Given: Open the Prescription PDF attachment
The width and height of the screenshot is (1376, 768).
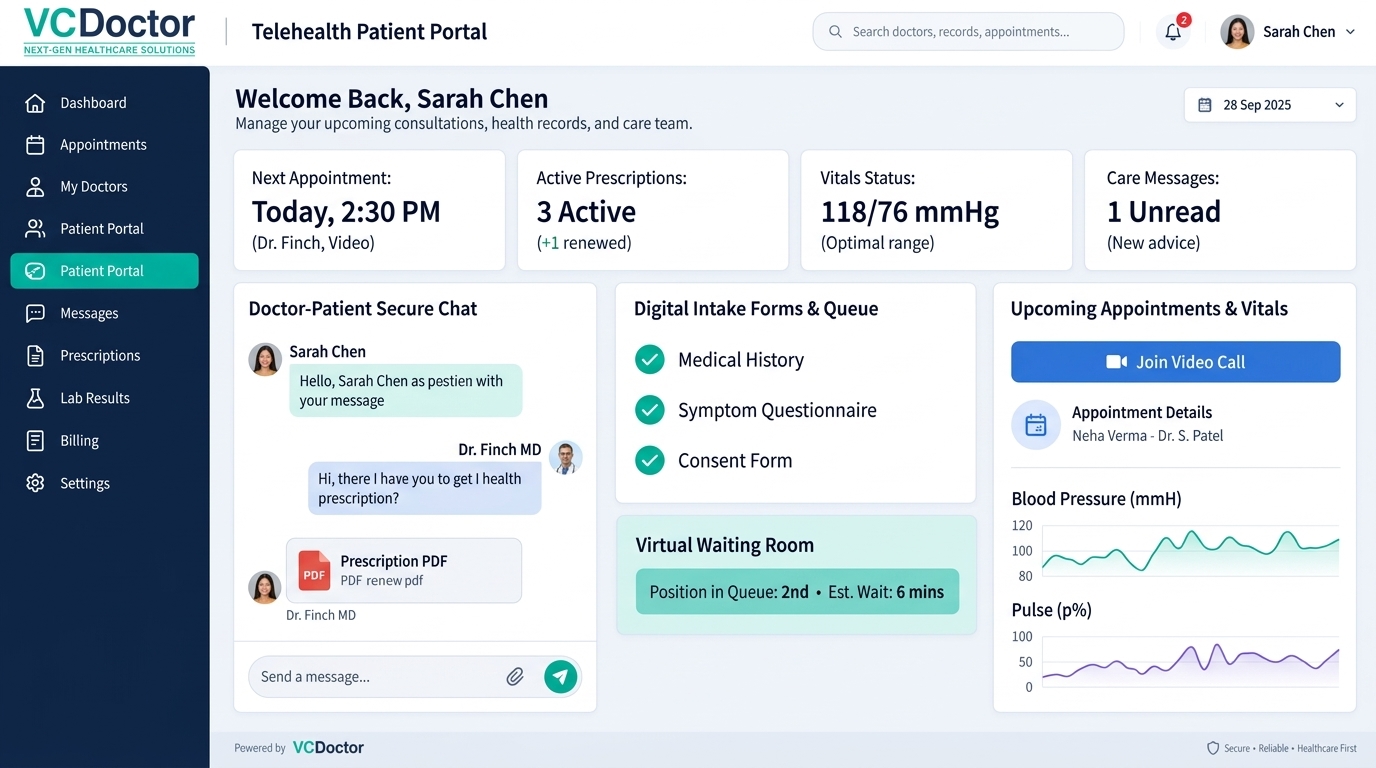Looking at the screenshot, I should tap(404, 571).
